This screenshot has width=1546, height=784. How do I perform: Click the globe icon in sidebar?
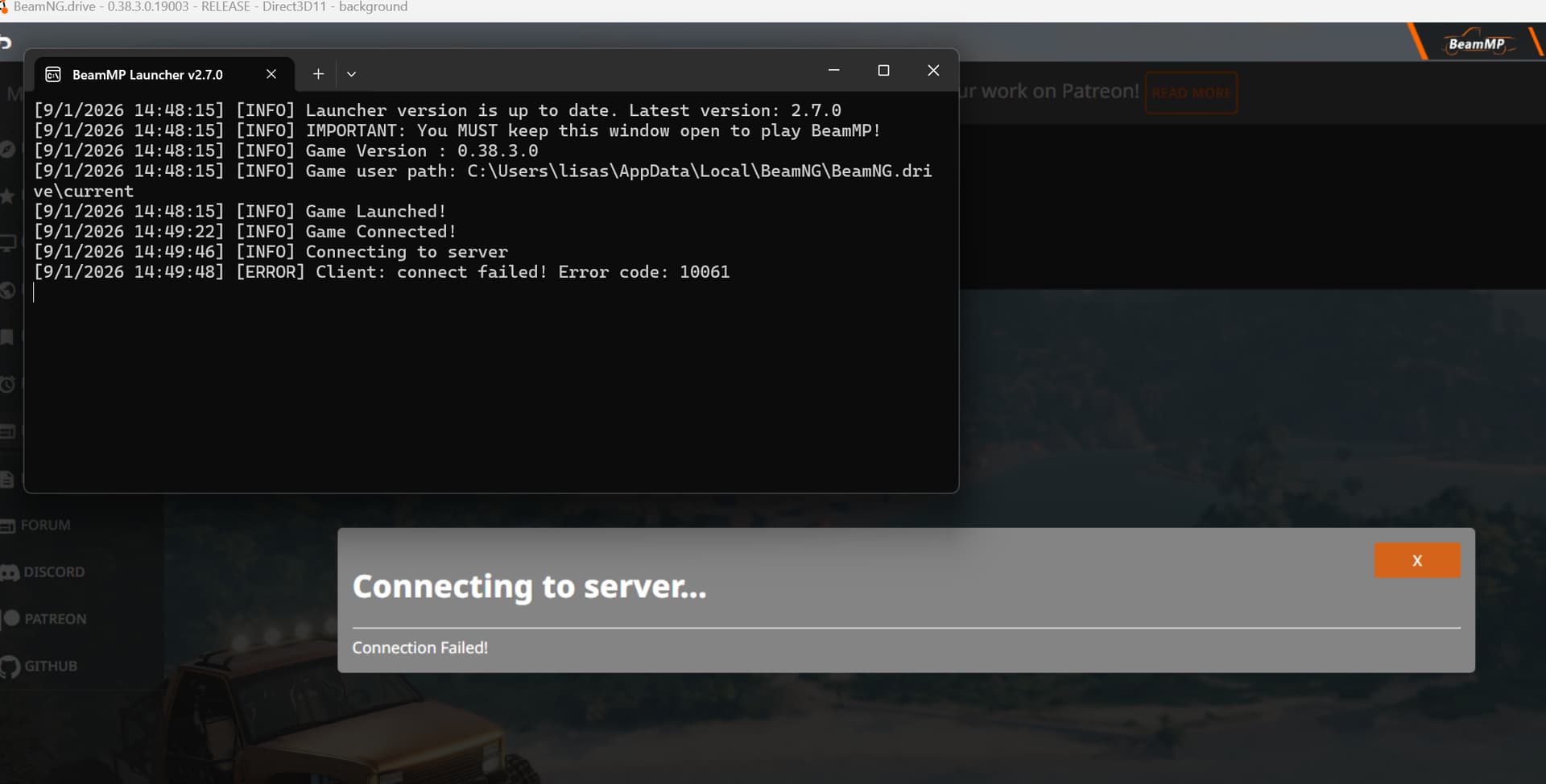(7, 291)
